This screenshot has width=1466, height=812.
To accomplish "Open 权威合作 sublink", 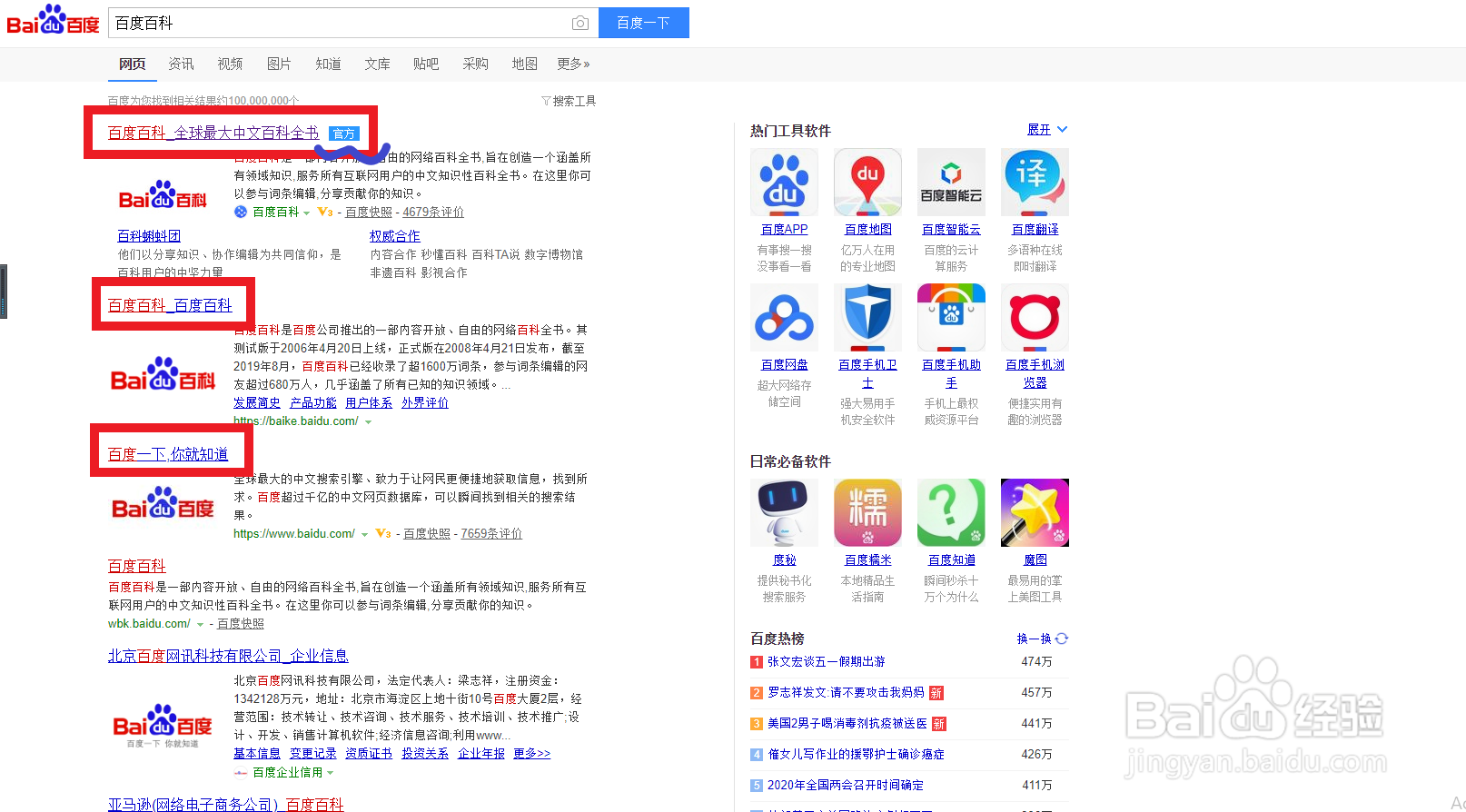I will [x=395, y=236].
